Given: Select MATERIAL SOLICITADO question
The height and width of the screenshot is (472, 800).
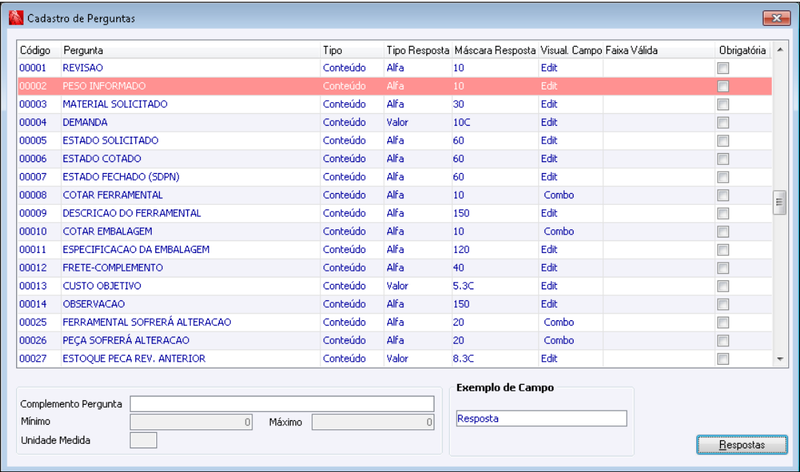Looking at the screenshot, I should [x=394, y=104].
